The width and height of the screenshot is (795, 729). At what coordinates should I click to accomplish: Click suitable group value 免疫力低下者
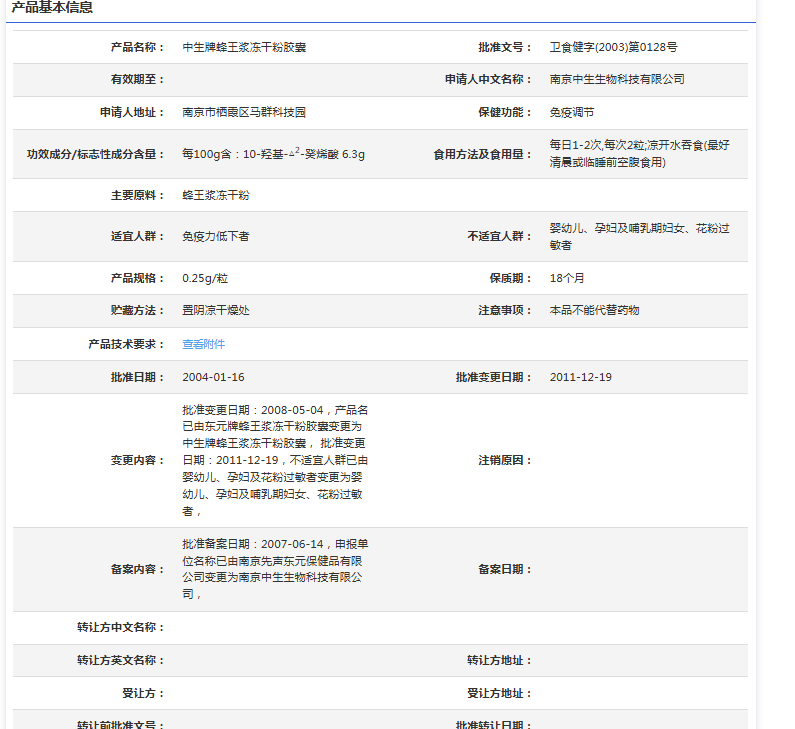pyautogui.click(x=216, y=236)
